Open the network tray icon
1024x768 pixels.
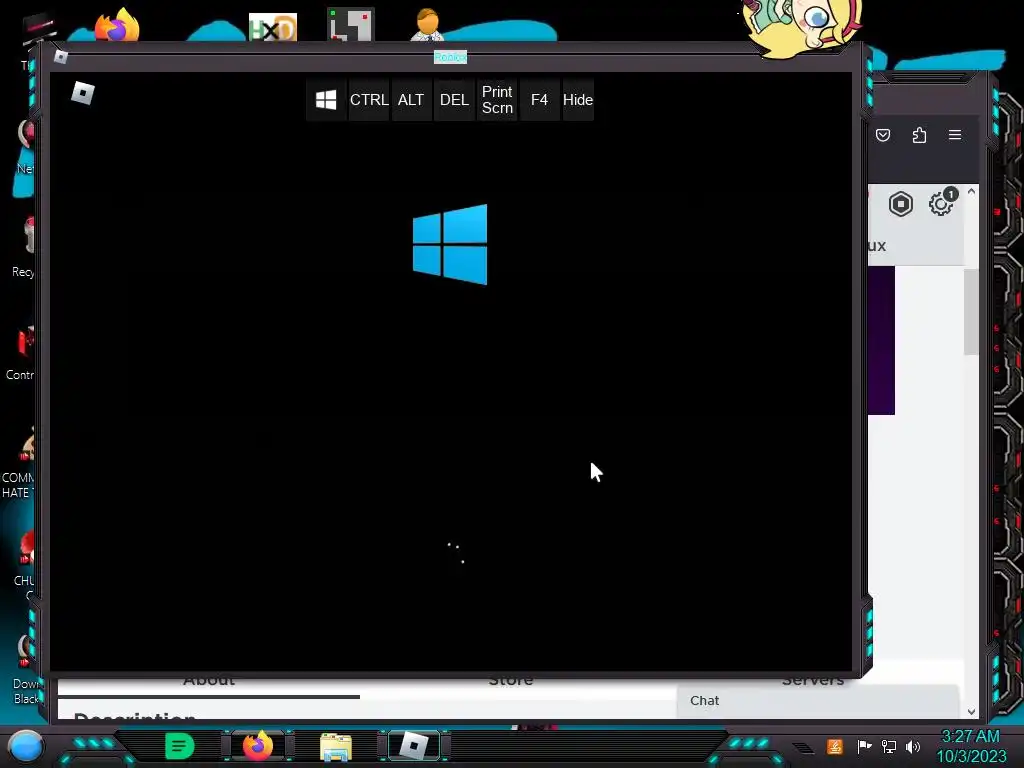point(889,746)
